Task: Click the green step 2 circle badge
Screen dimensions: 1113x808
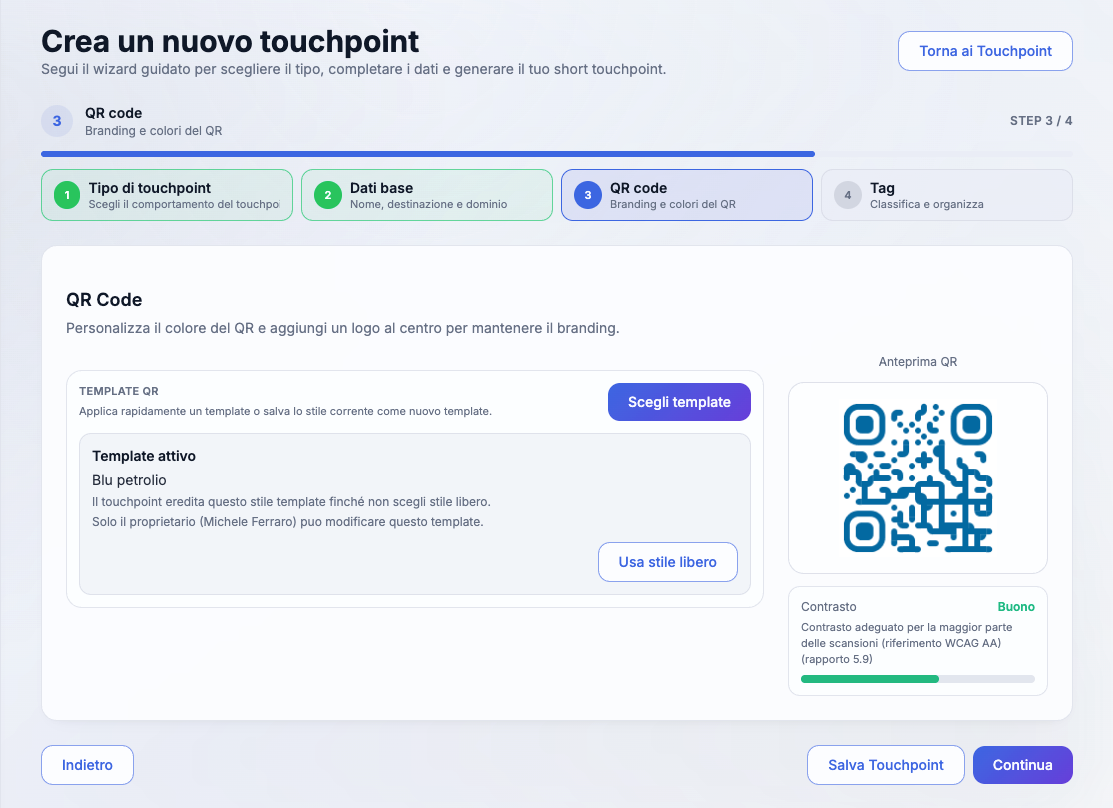Action: pyautogui.click(x=328, y=195)
